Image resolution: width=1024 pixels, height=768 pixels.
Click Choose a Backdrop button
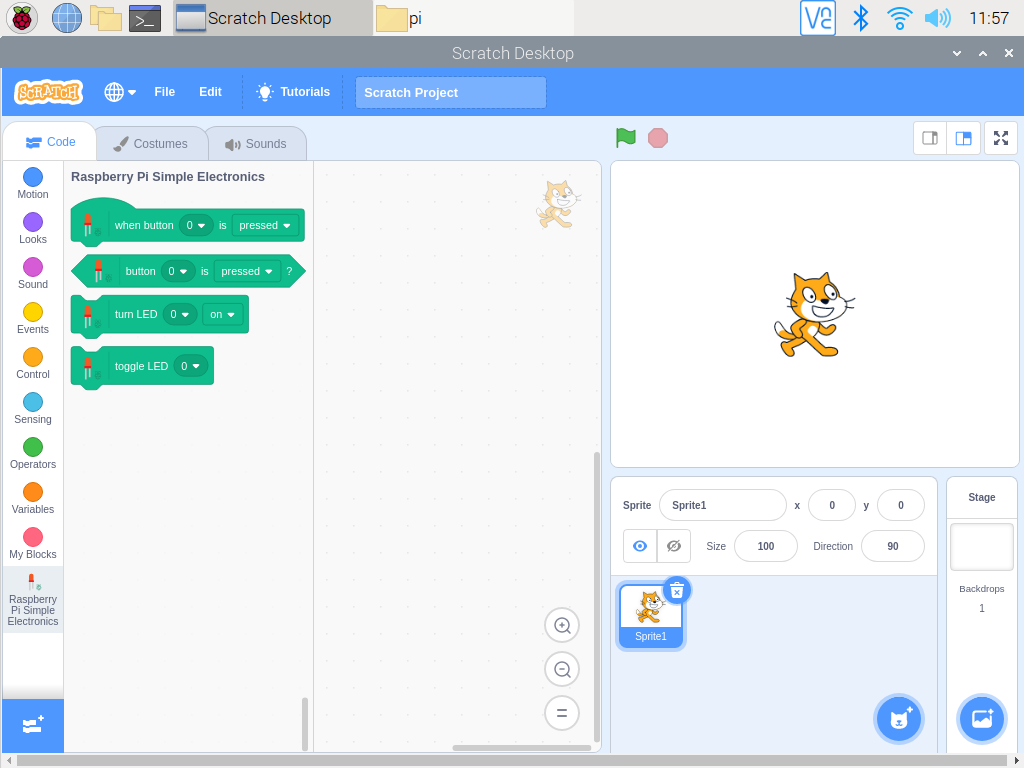click(x=982, y=719)
